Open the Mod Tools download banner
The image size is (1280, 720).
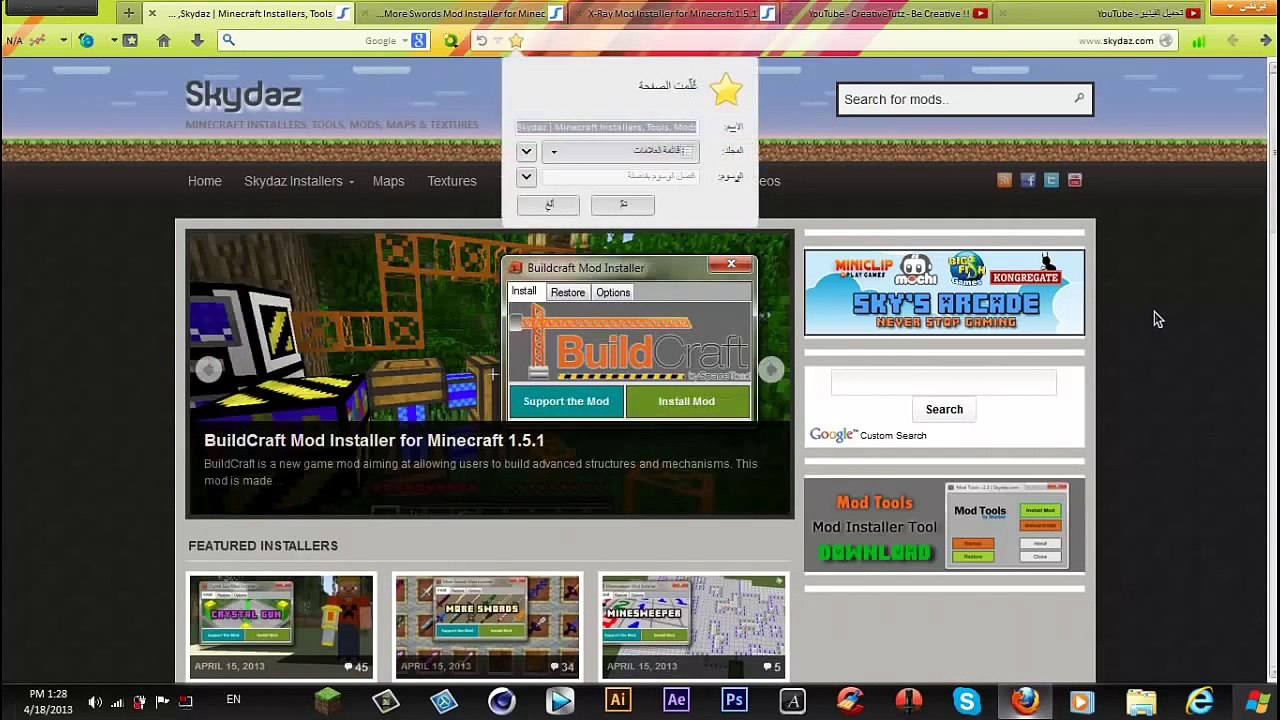(x=944, y=526)
